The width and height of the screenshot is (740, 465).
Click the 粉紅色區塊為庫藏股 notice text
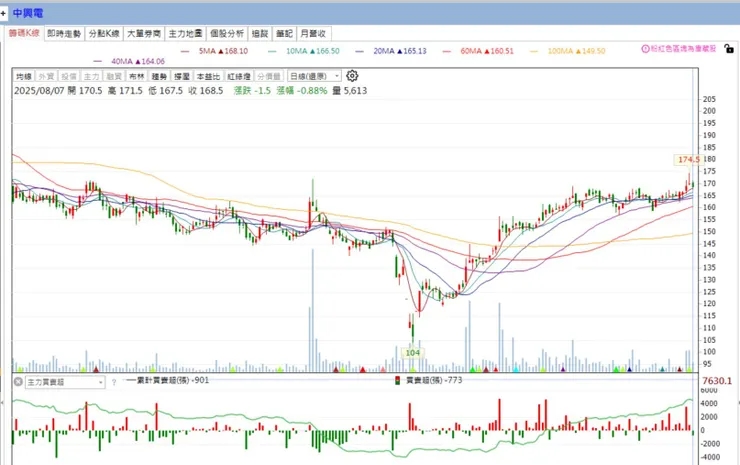point(683,49)
